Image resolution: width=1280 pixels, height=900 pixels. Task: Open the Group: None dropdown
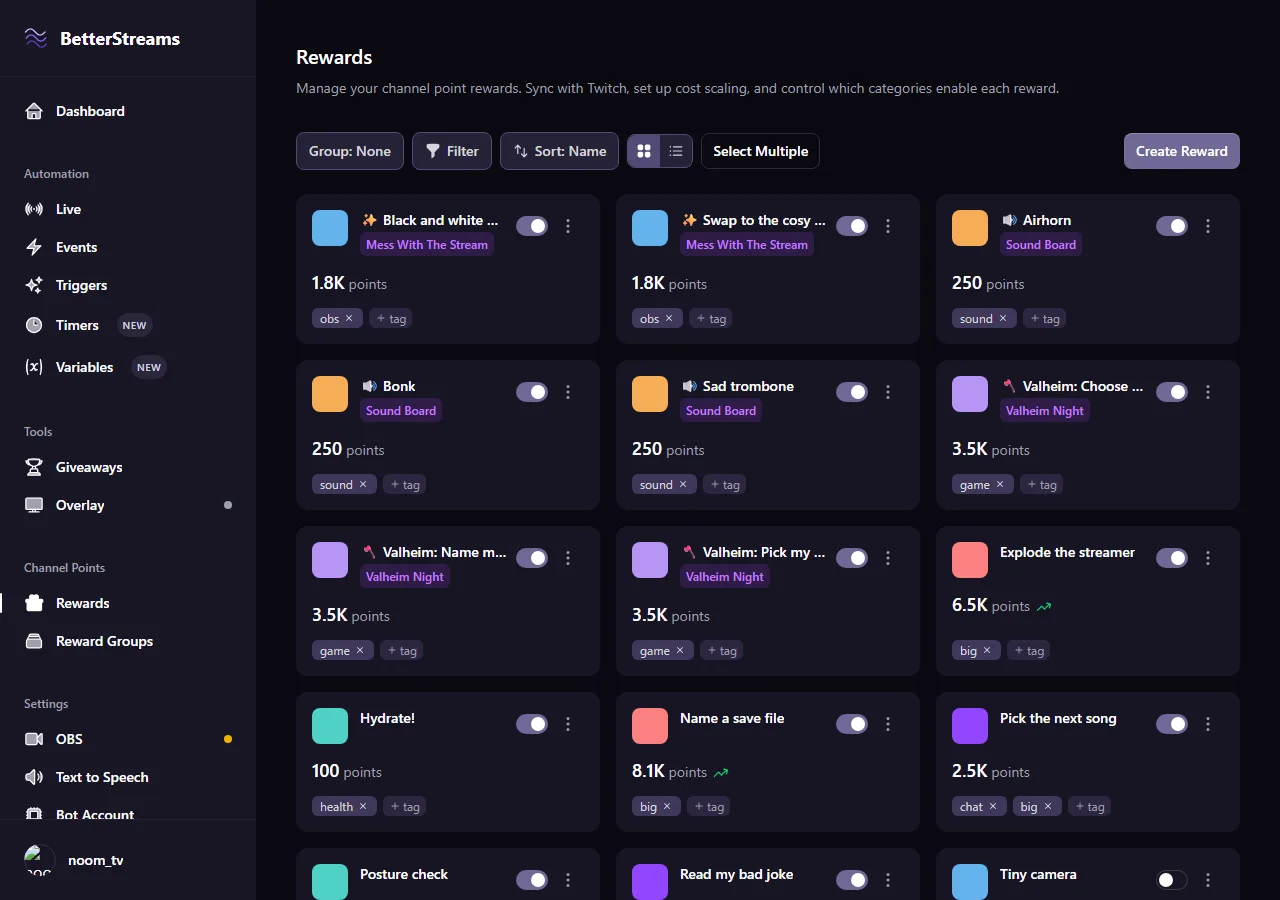pyautogui.click(x=350, y=151)
